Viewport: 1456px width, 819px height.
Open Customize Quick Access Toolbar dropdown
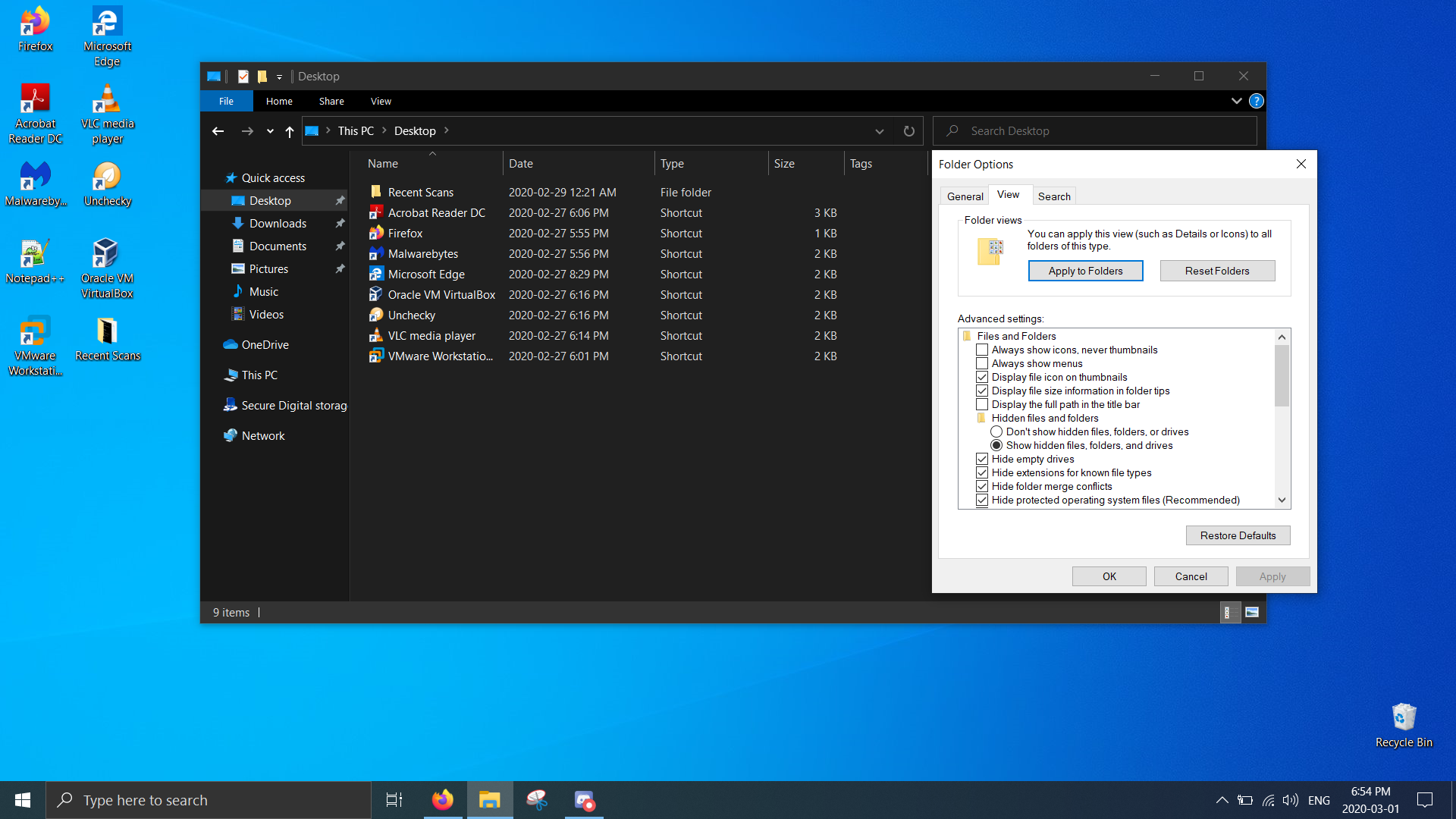279,77
